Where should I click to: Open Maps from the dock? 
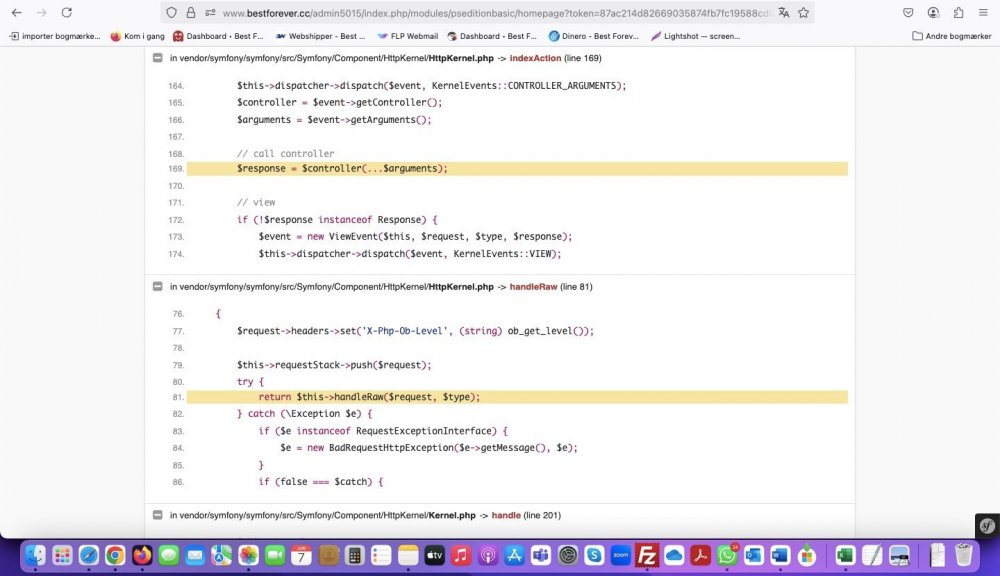[221, 556]
